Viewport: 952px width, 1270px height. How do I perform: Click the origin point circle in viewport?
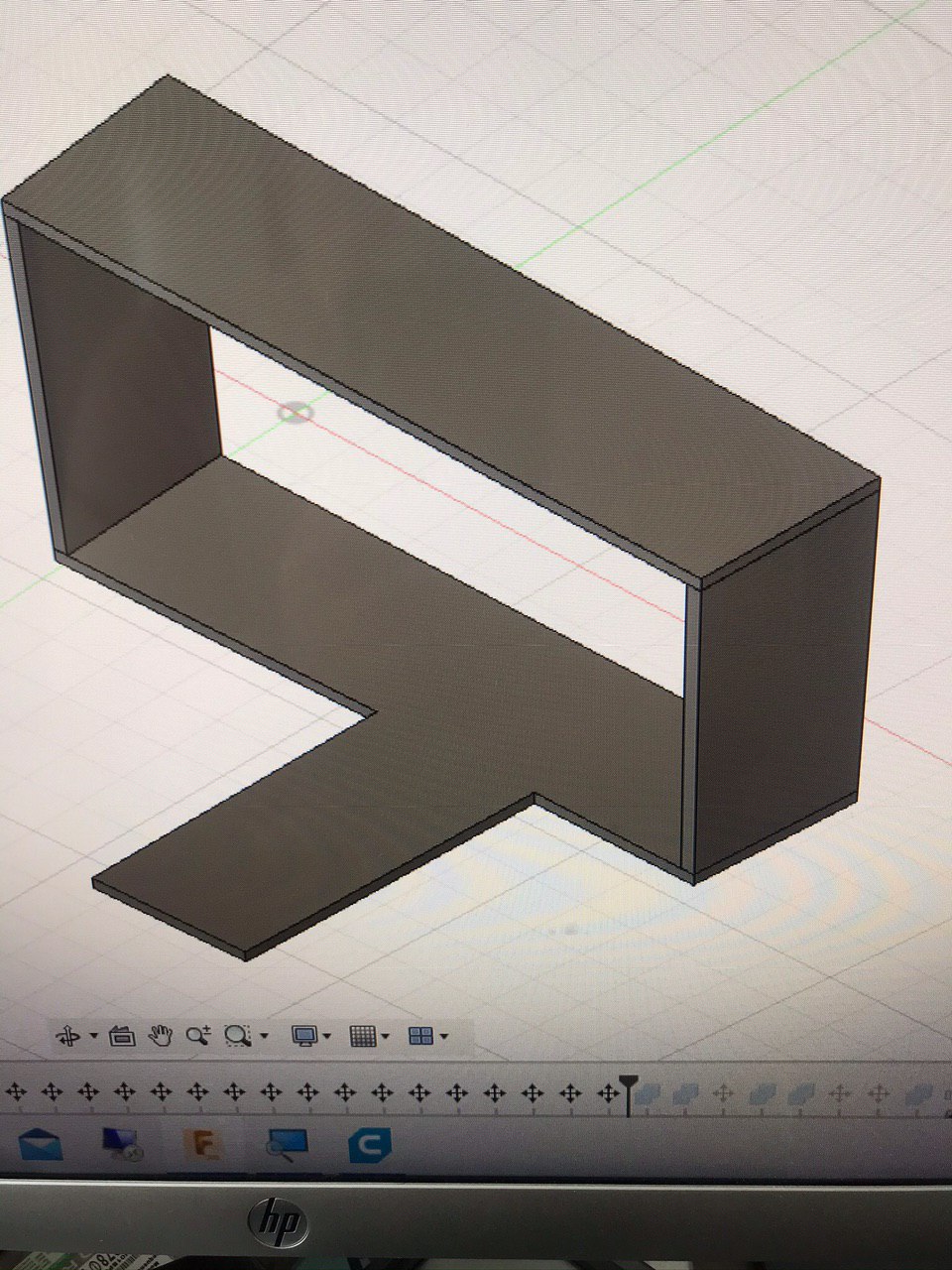pyautogui.click(x=295, y=412)
